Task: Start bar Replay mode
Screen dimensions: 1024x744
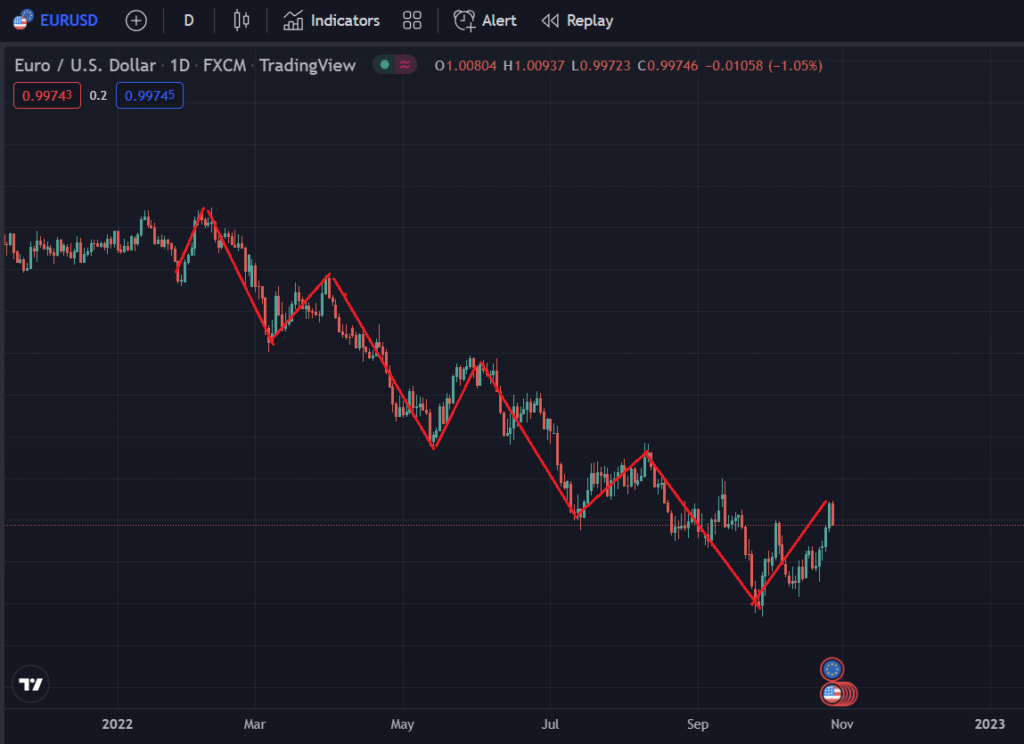Action: (x=577, y=20)
